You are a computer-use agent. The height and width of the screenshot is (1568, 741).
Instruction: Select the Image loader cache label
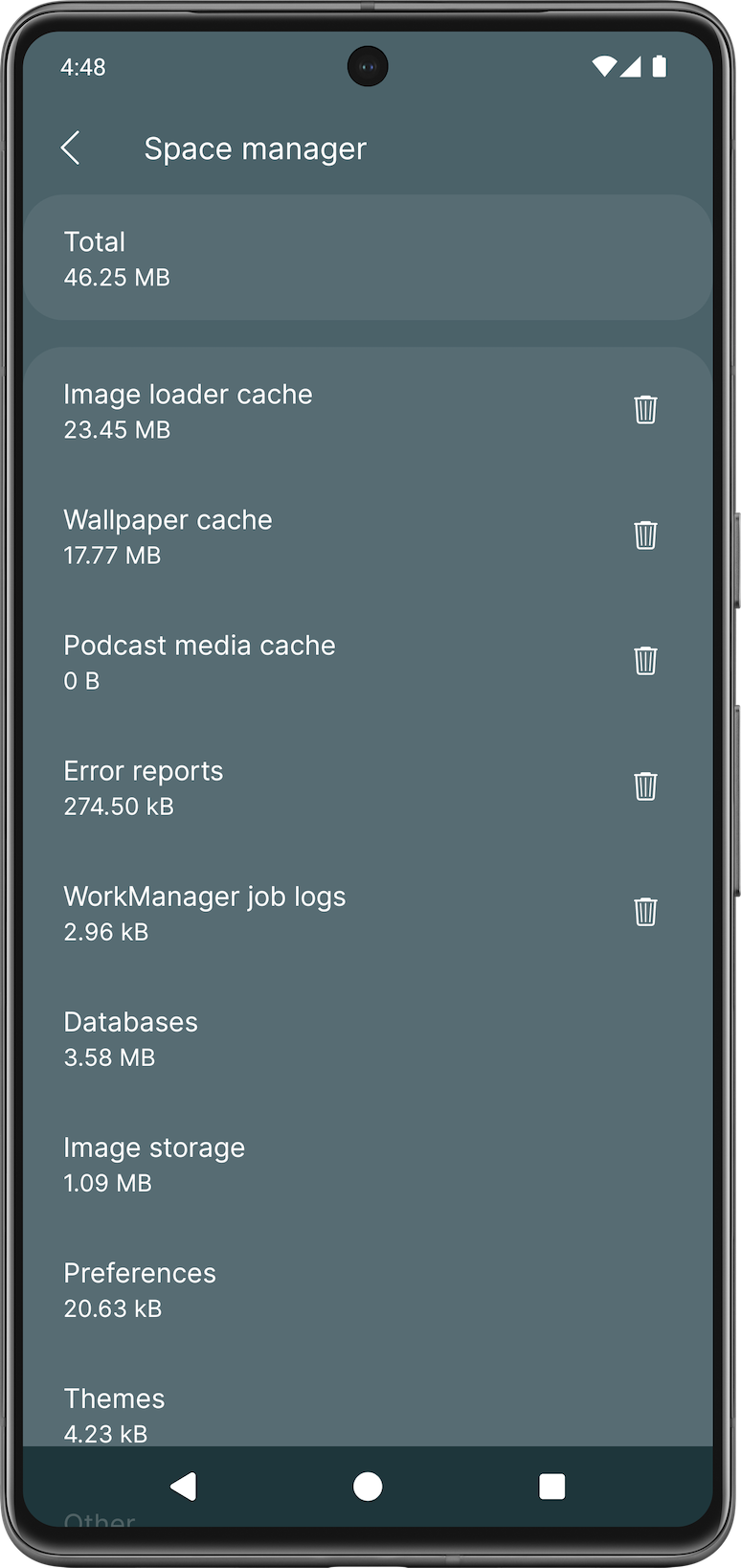(x=188, y=395)
